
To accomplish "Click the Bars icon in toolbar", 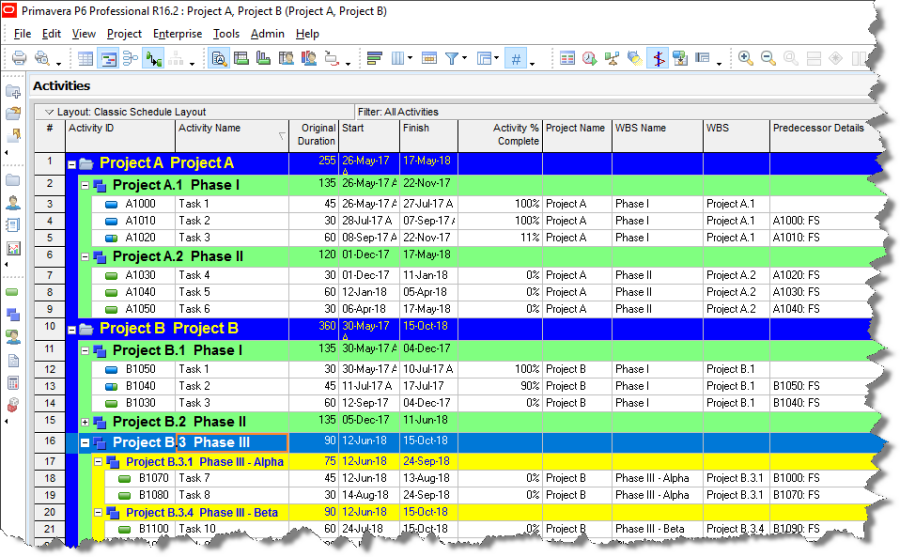I will tap(375, 58).
